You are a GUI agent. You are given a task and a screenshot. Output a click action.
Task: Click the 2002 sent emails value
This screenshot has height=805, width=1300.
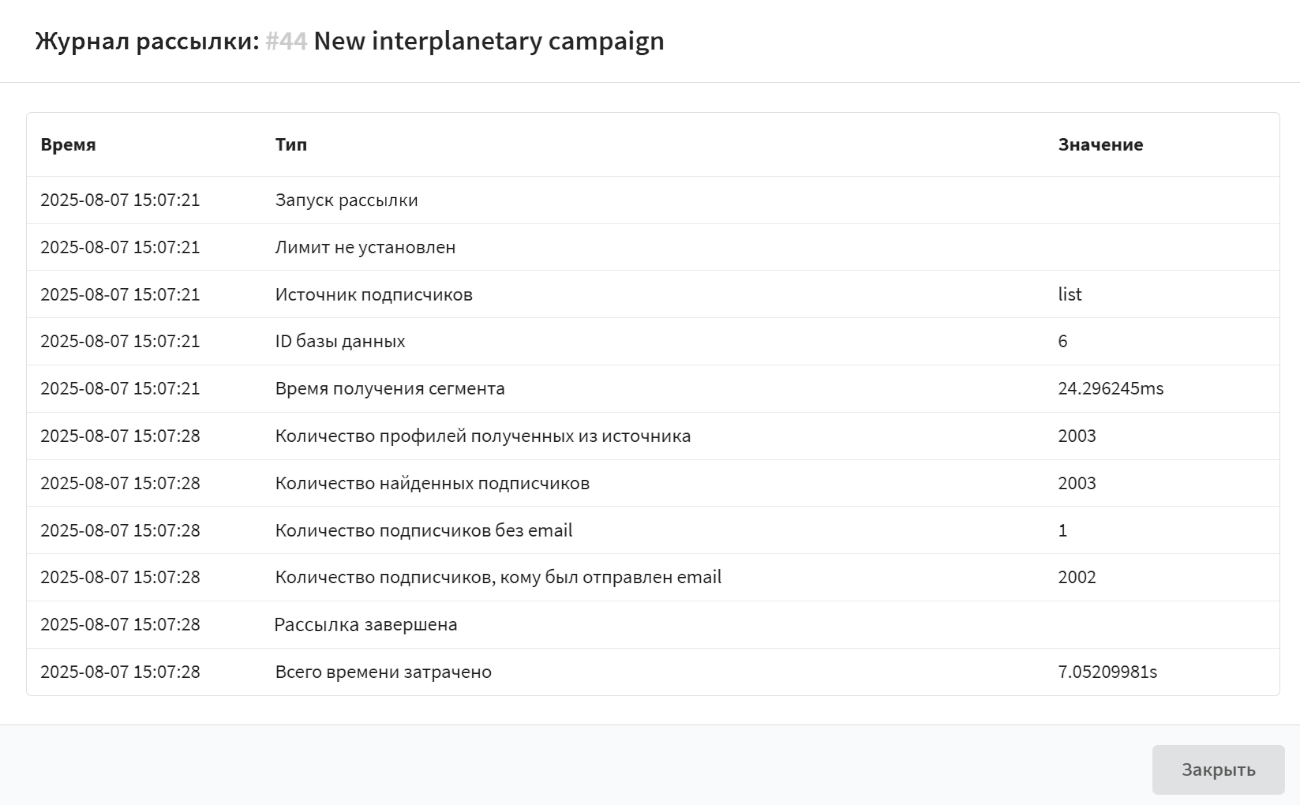coord(1076,577)
